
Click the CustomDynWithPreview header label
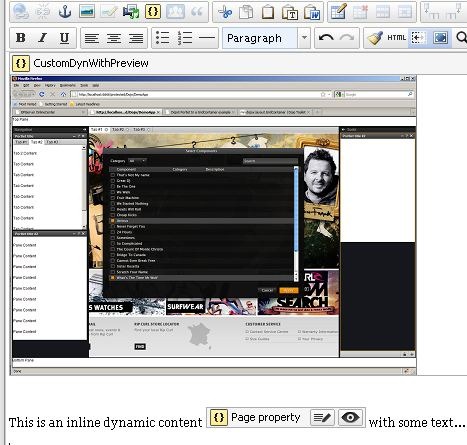[91, 63]
